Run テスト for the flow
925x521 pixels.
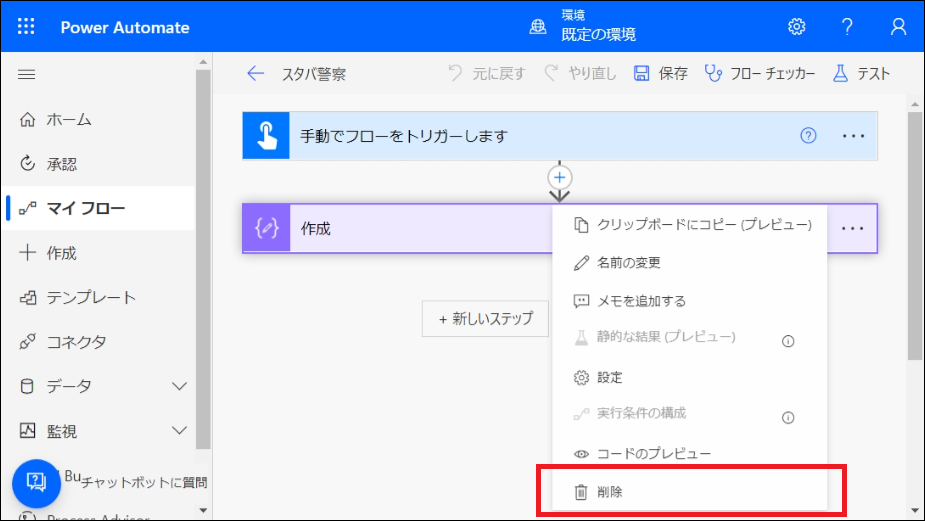coord(861,73)
